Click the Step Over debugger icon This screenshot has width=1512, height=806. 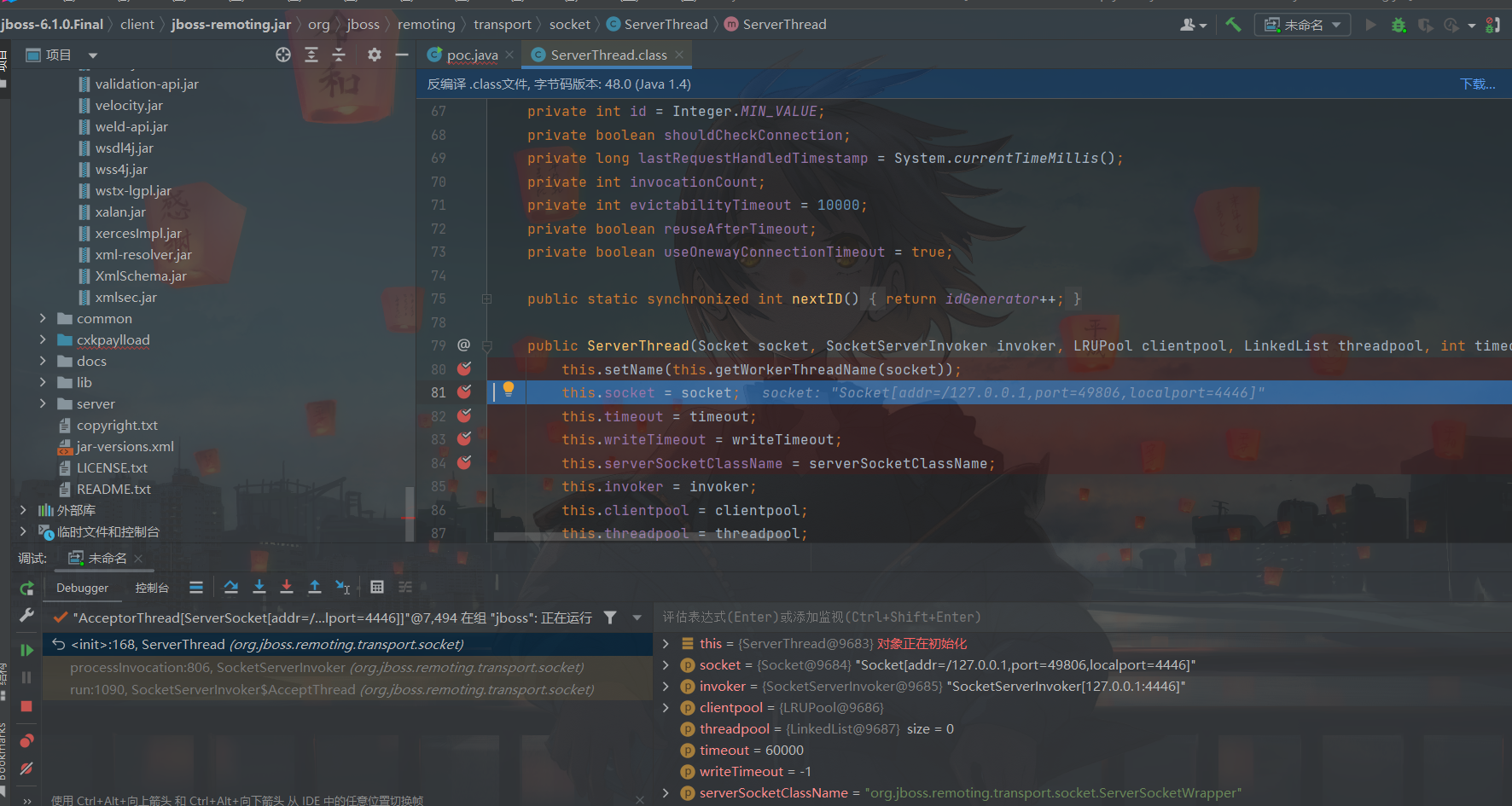230,587
